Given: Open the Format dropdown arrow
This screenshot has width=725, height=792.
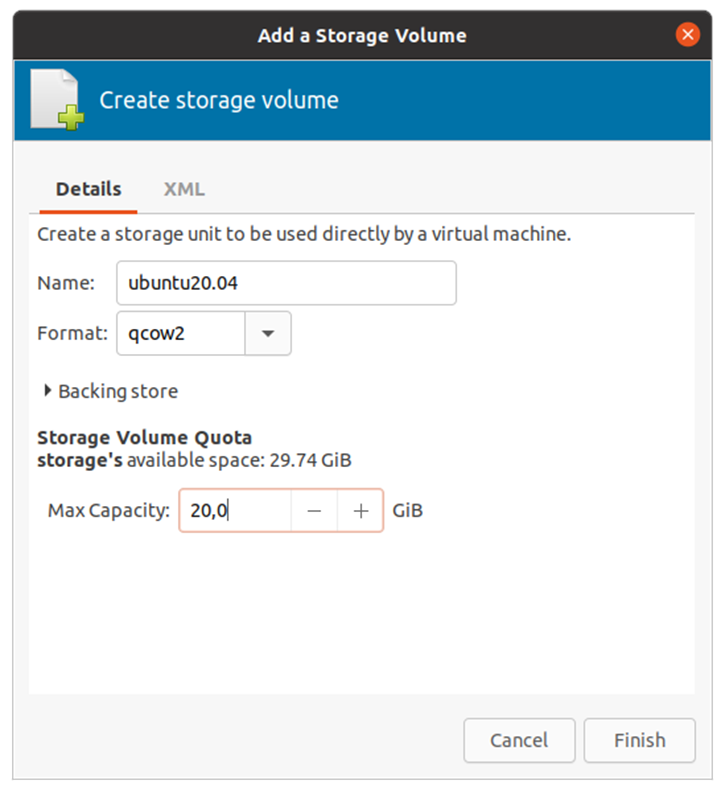Looking at the screenshot, I should [268, 334].
